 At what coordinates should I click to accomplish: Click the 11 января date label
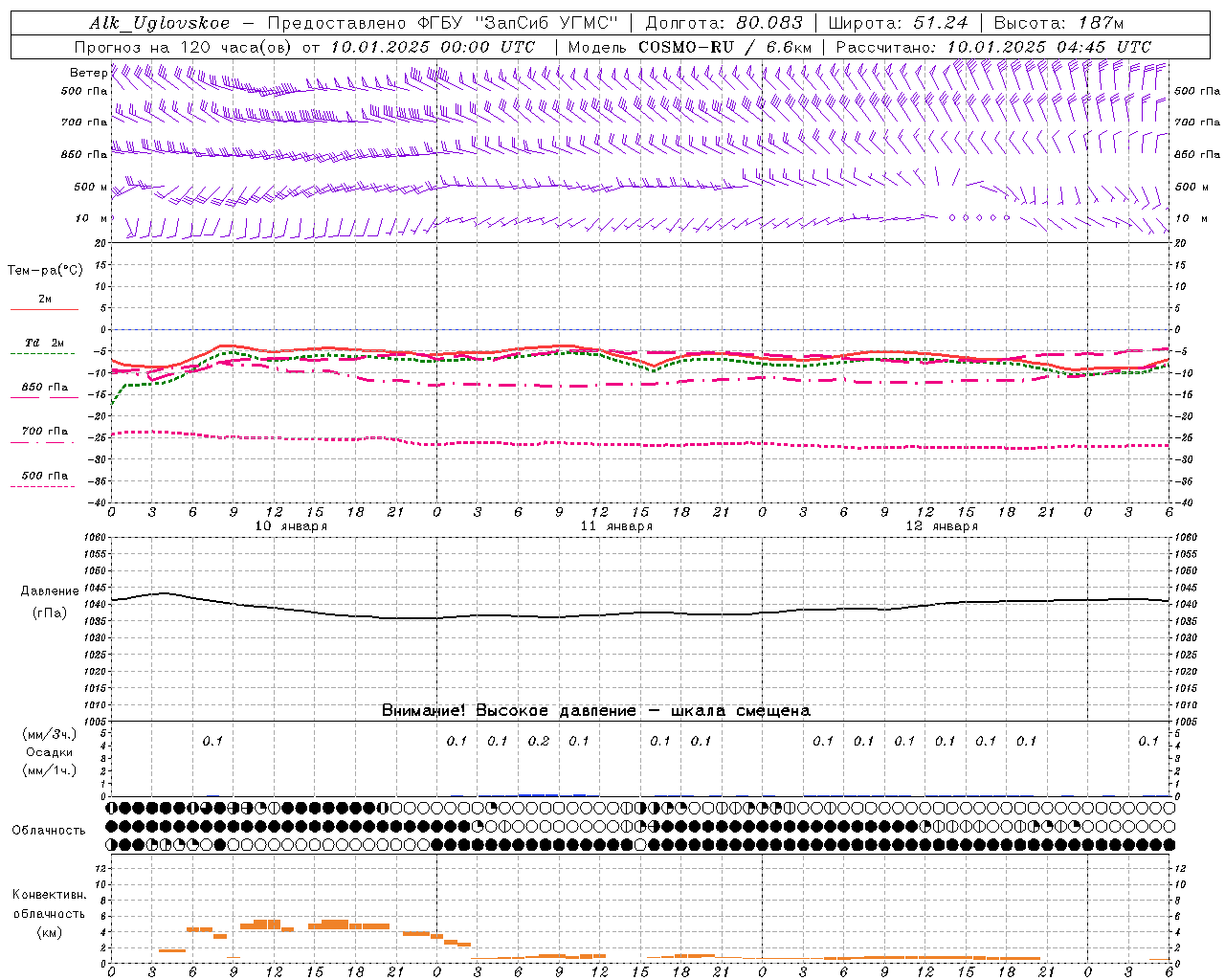pos(616,526)
